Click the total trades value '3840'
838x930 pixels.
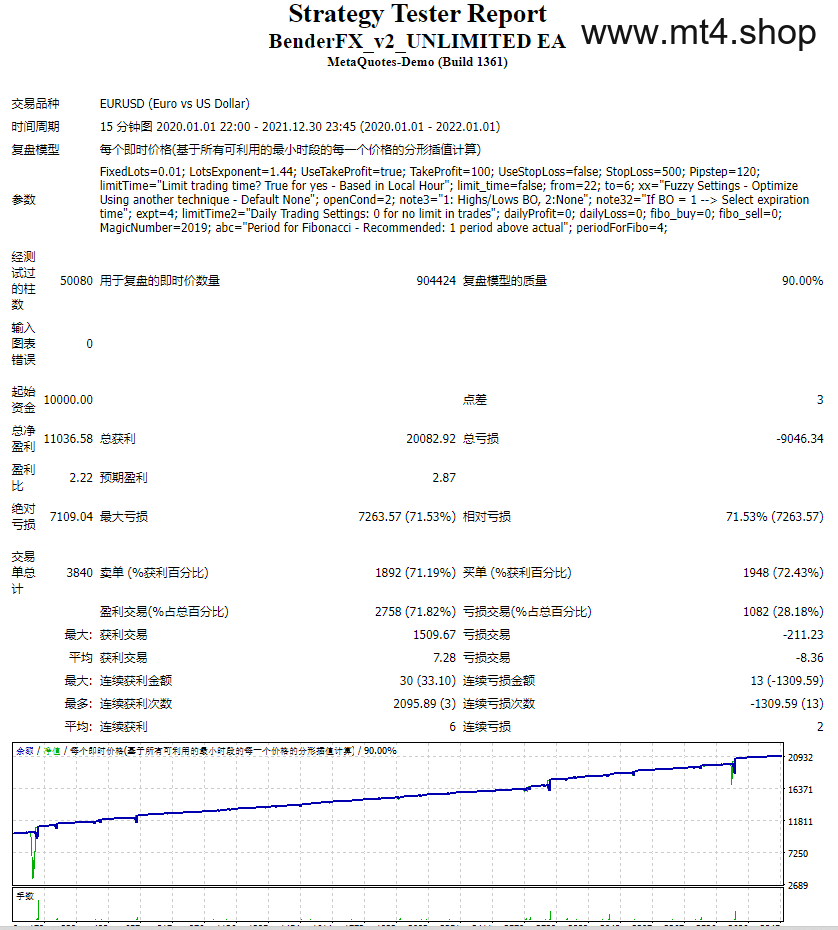(x=79, y=573)
